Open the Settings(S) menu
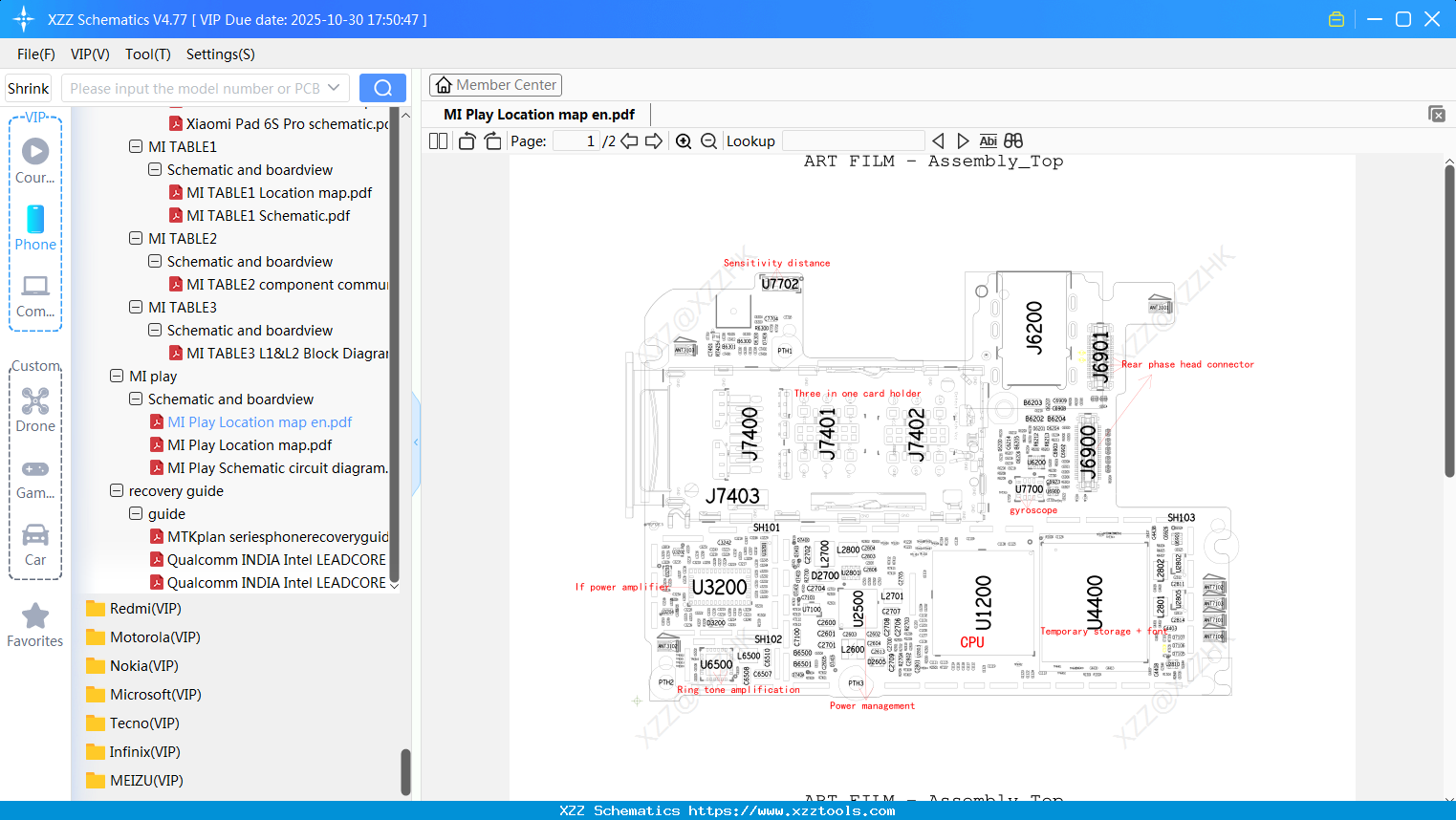The height and width of the screenshot is (820, 1456). click(220, 54)
